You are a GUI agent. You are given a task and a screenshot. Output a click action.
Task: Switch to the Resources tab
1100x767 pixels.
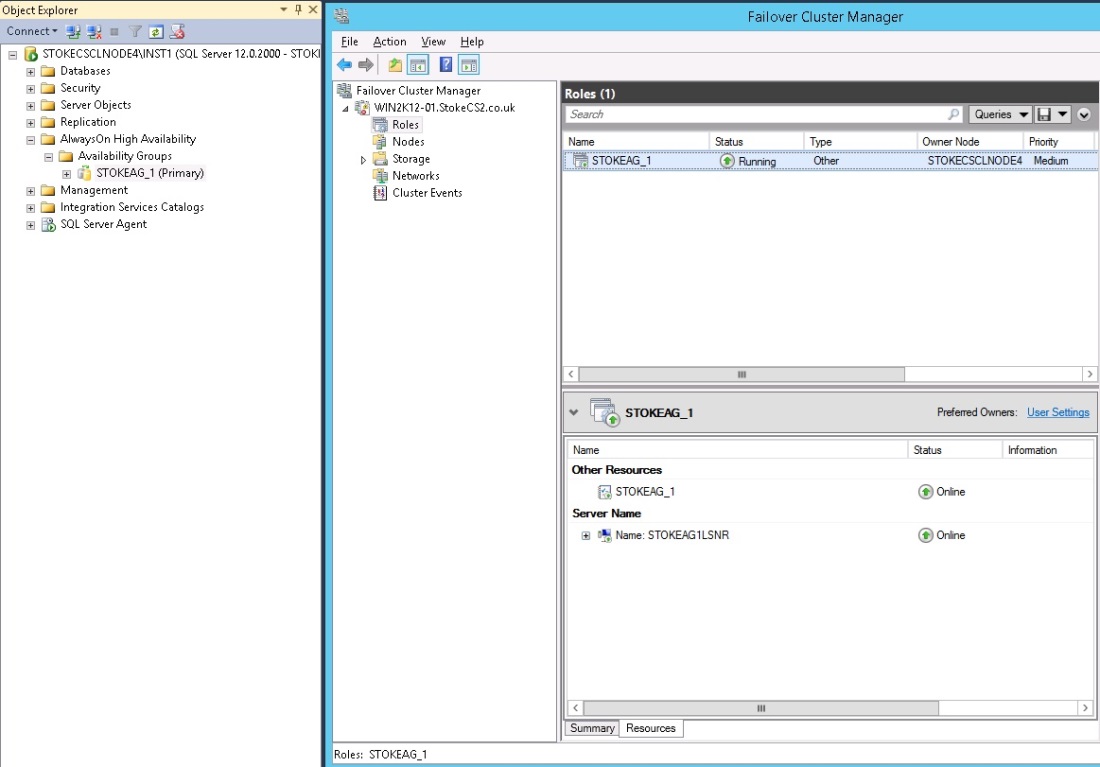(x=651, y=728)
